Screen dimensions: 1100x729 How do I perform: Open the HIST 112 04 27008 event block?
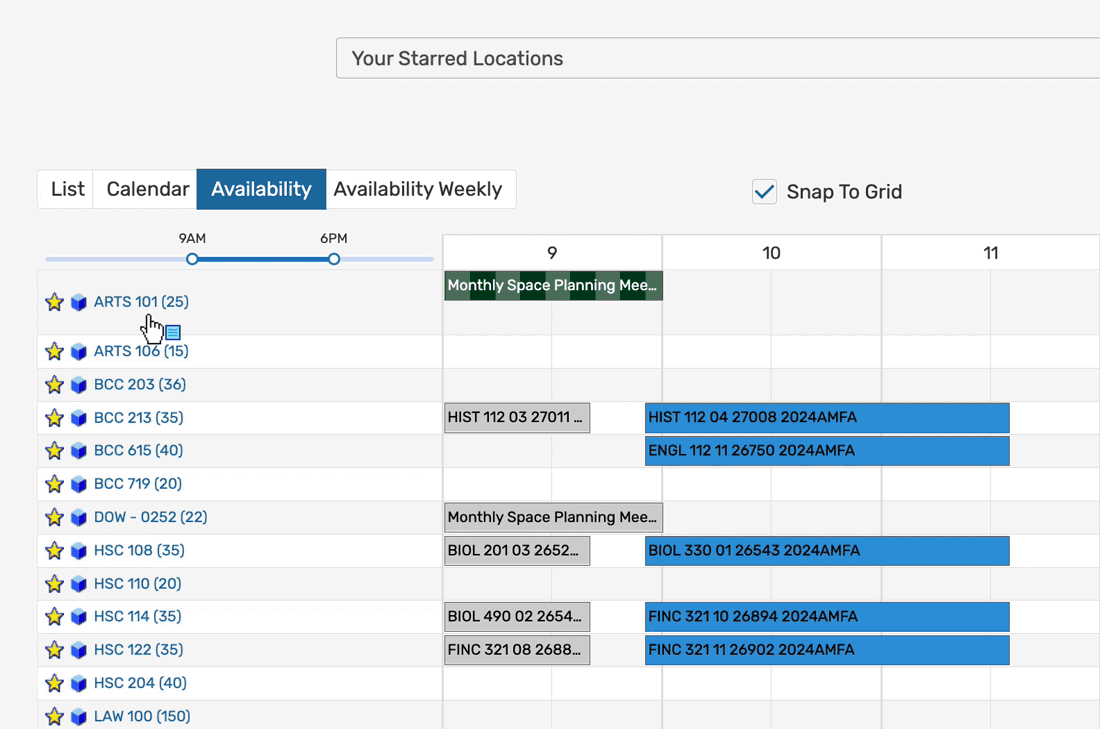(x=826, y=418)
